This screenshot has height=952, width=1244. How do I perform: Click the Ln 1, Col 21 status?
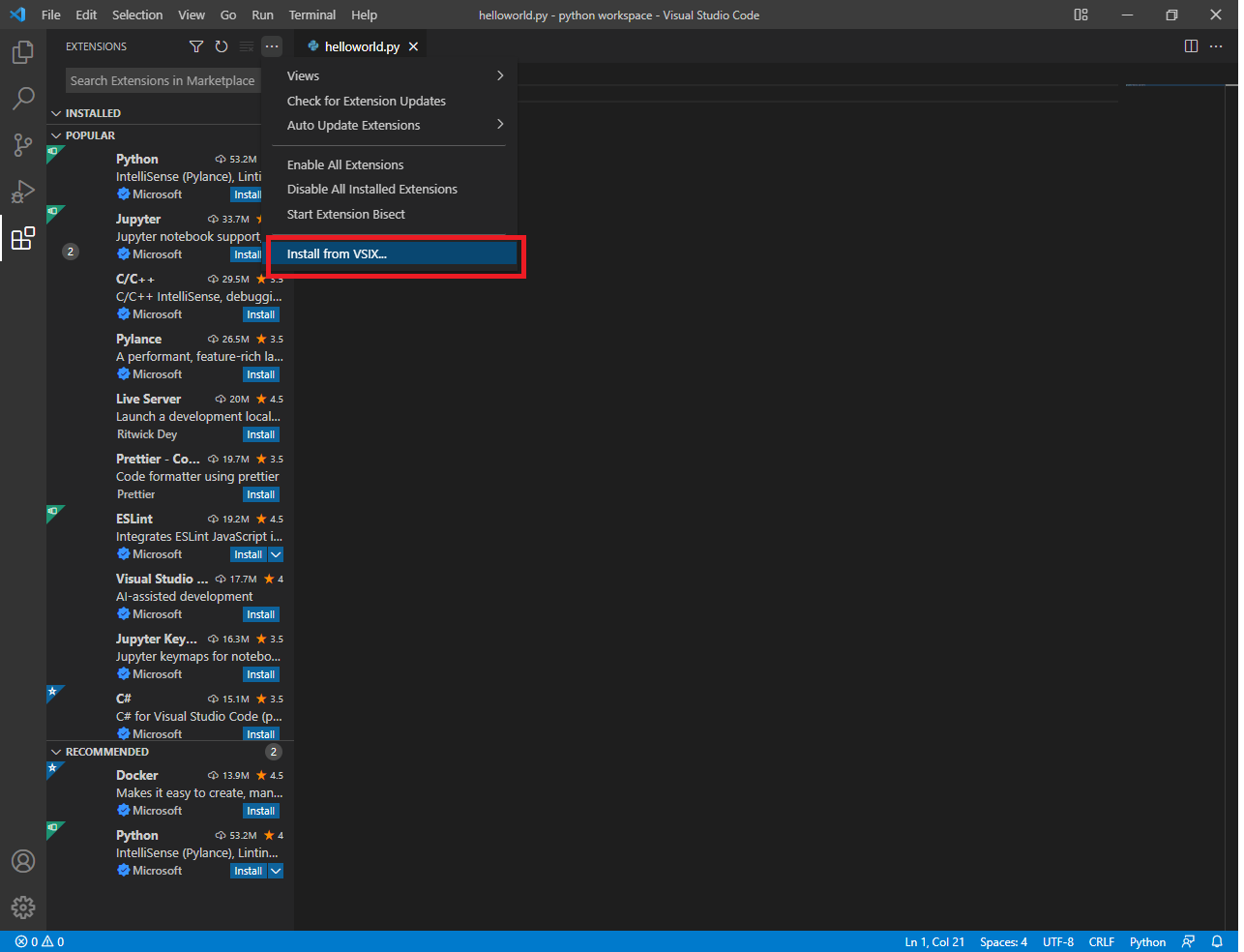tap(934, 941)
